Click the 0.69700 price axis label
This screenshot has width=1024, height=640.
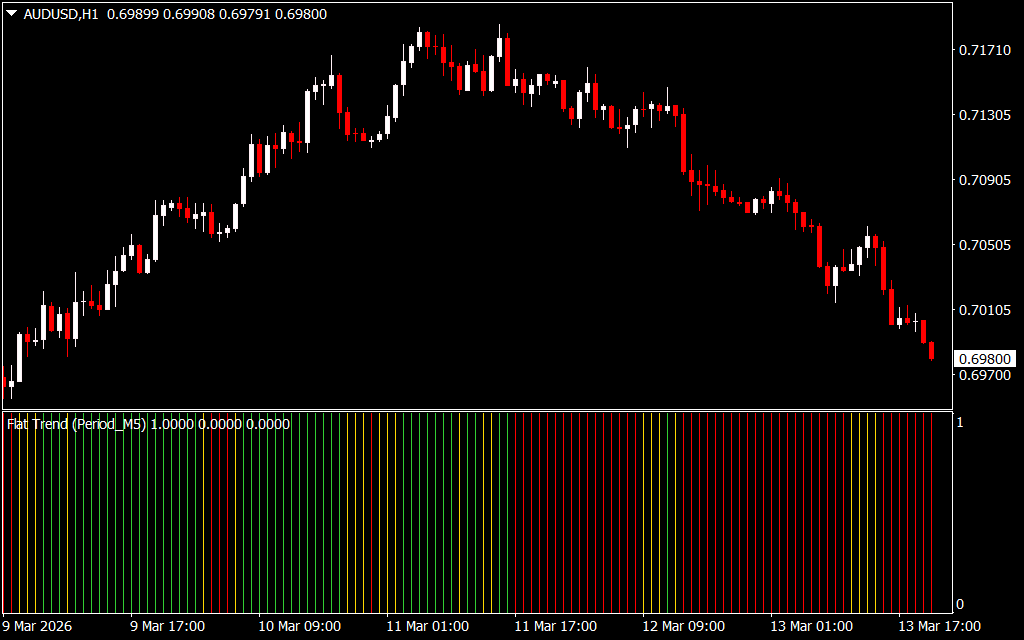coord(982,375)
